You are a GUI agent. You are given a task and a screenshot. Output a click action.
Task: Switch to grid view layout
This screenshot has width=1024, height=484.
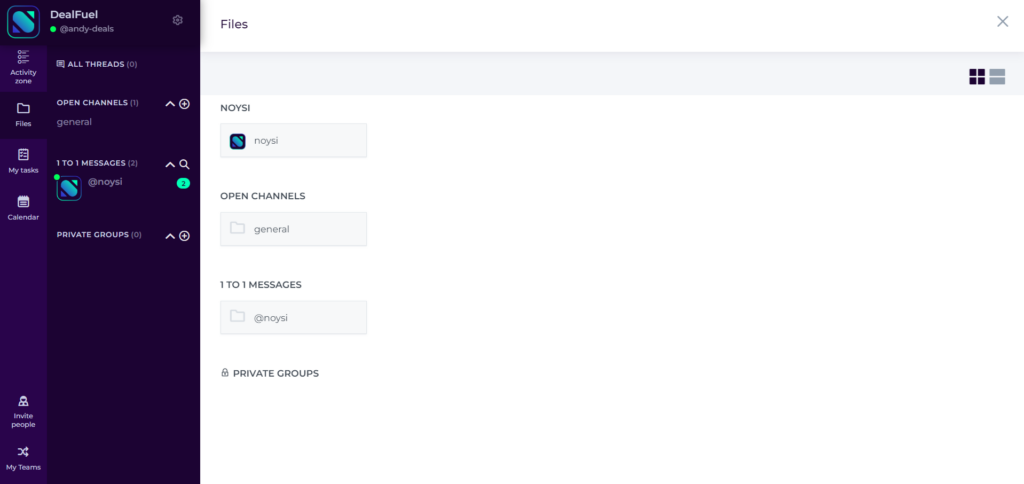977,76
